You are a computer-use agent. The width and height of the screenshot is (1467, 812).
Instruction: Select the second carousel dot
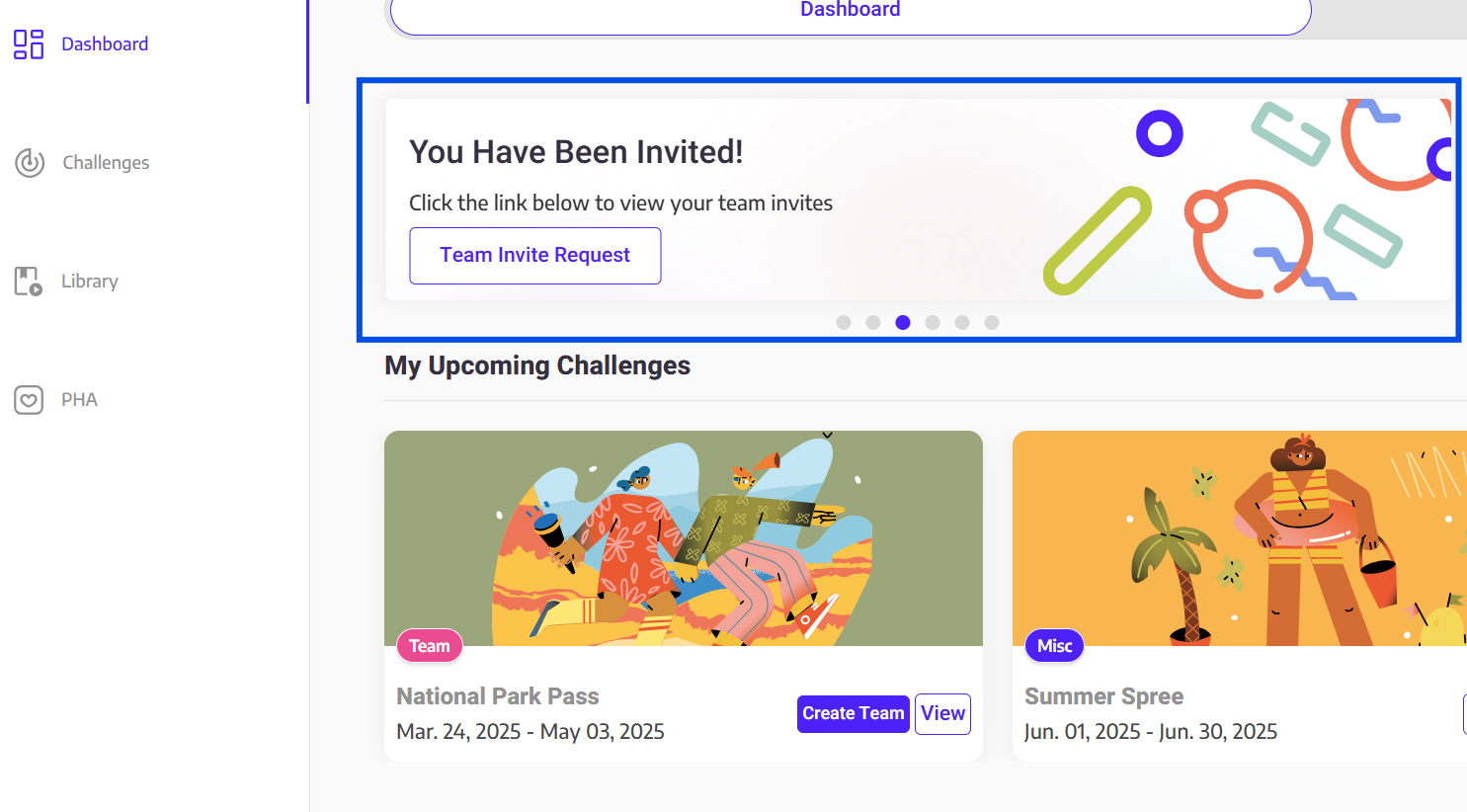click(873, 322)
